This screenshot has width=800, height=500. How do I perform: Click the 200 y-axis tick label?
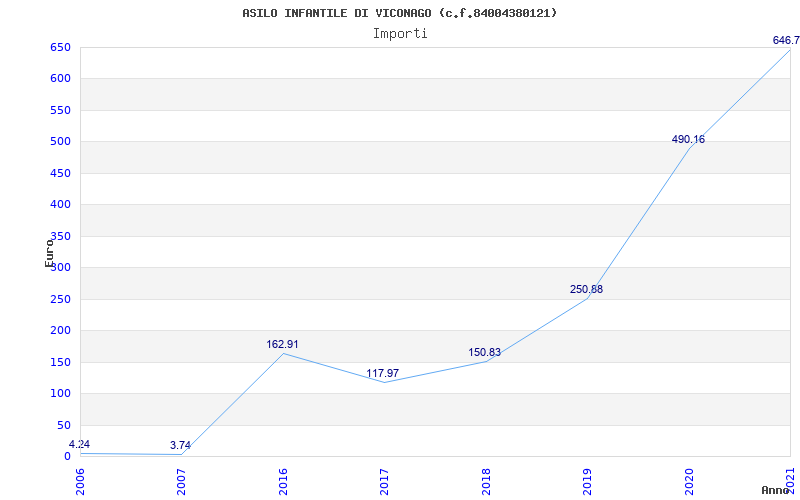tap(60, 331)
